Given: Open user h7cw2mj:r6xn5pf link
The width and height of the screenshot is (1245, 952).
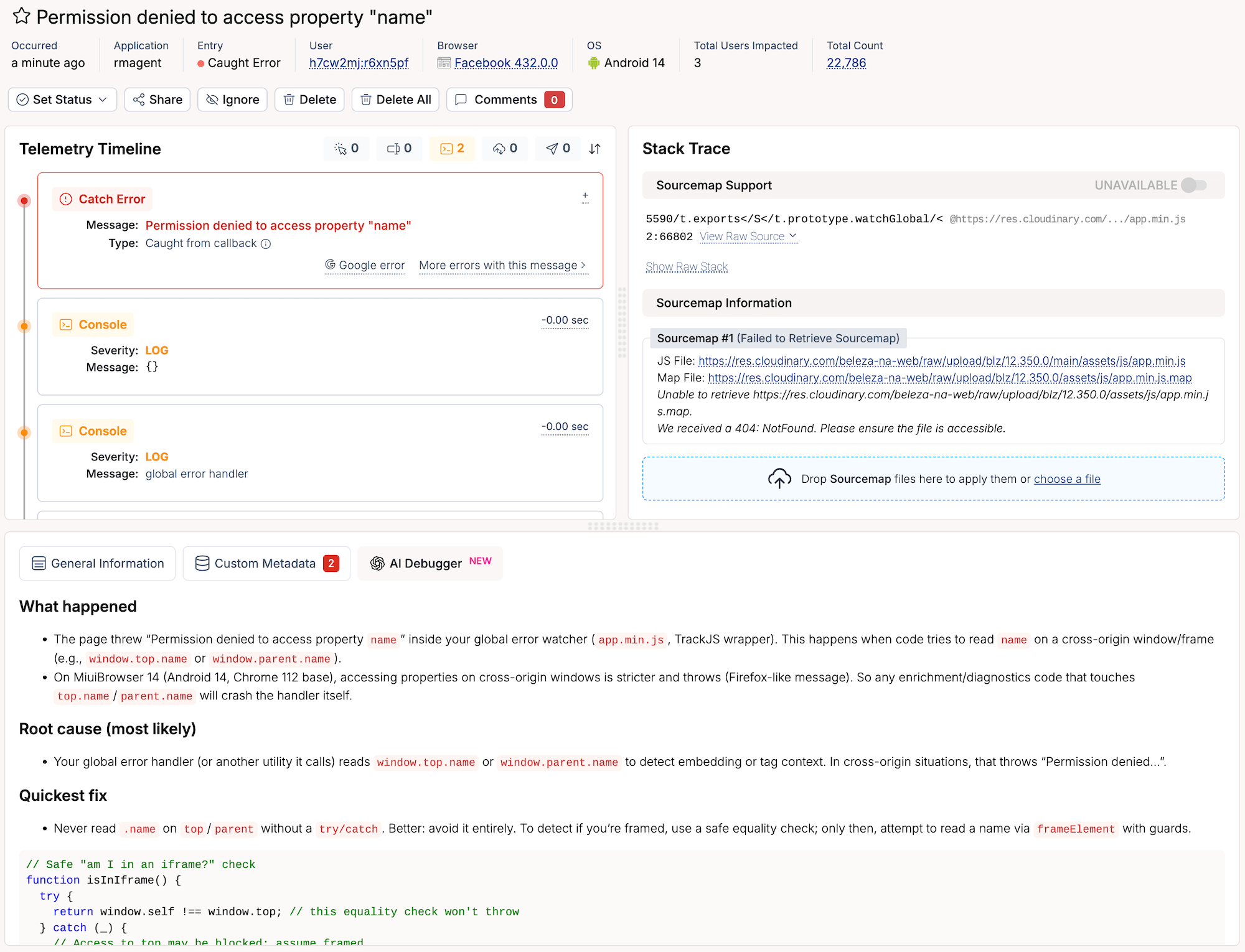Looking at the screenshot, I should (x=359, y=63).
